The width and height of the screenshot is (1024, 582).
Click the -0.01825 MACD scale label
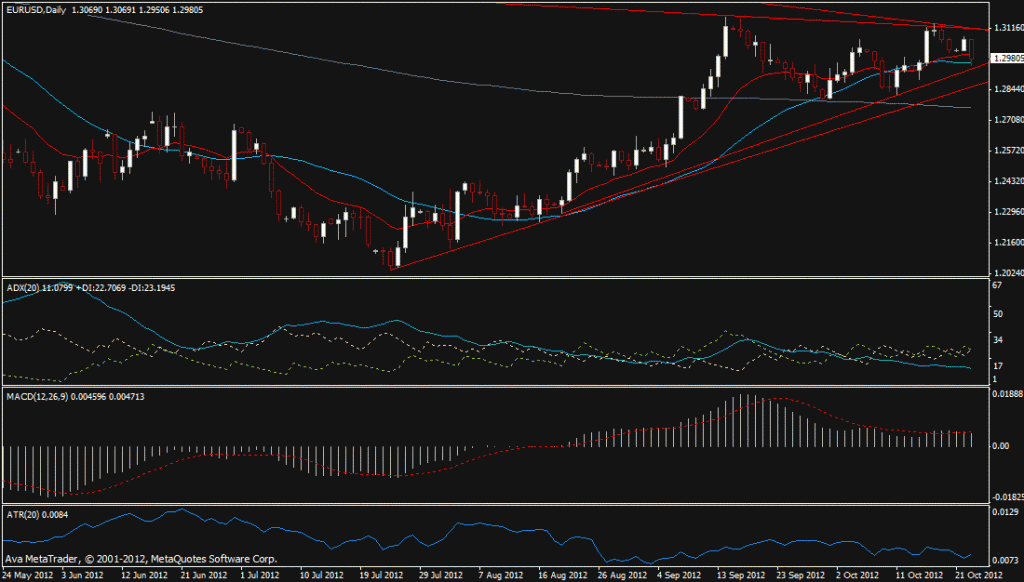pos(1004,496)
